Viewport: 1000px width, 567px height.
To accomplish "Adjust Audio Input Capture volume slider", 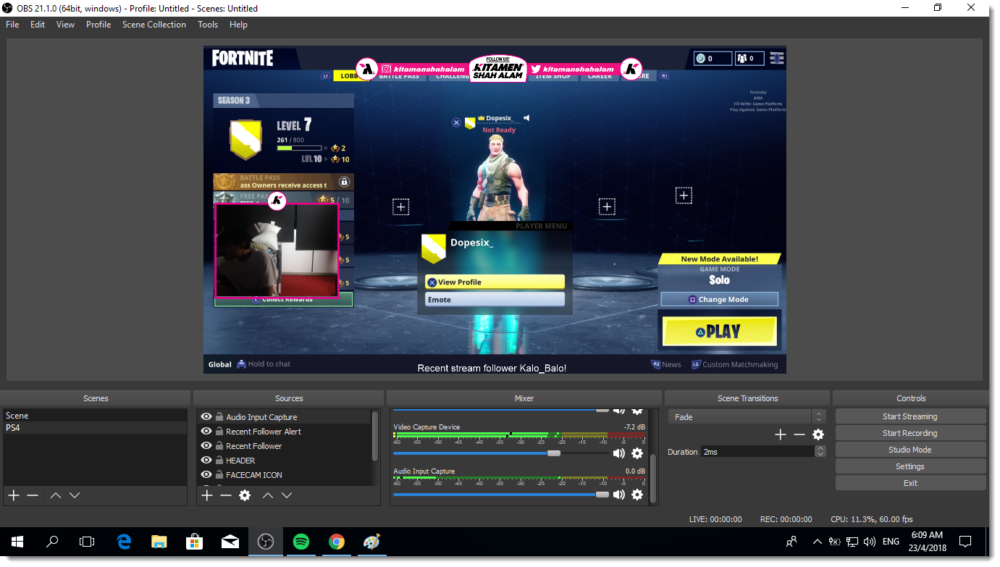I will click(602, 495).
